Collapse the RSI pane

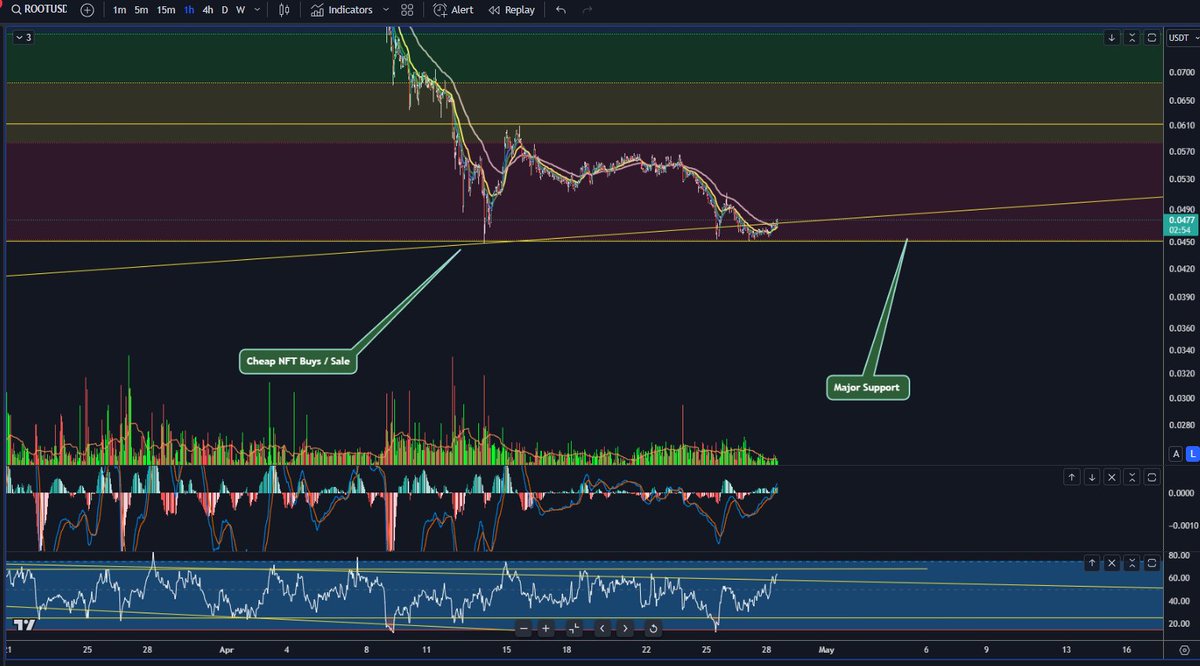(x=1132, y=564)
